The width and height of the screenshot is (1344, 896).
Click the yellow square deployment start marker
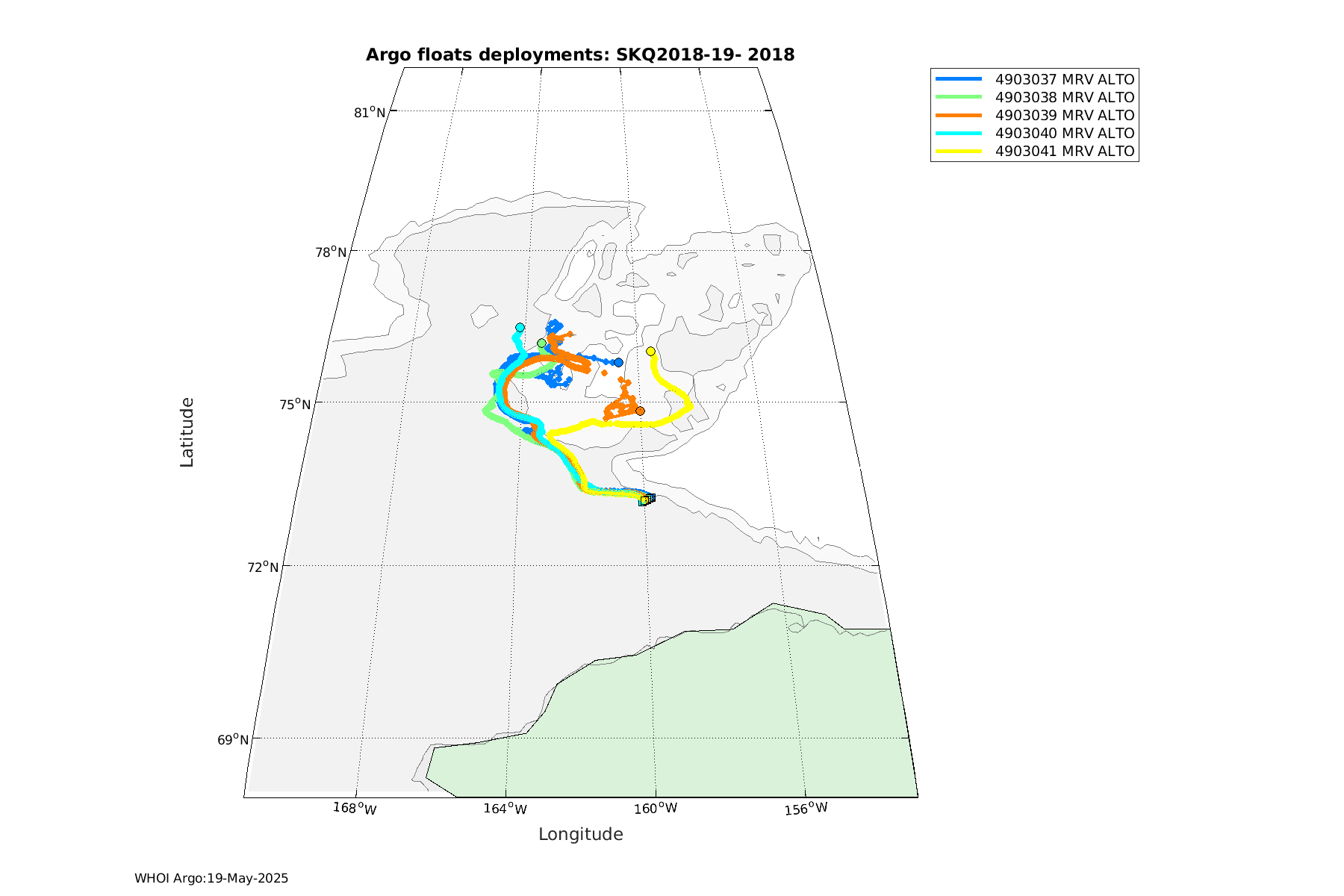click(644, 500)
